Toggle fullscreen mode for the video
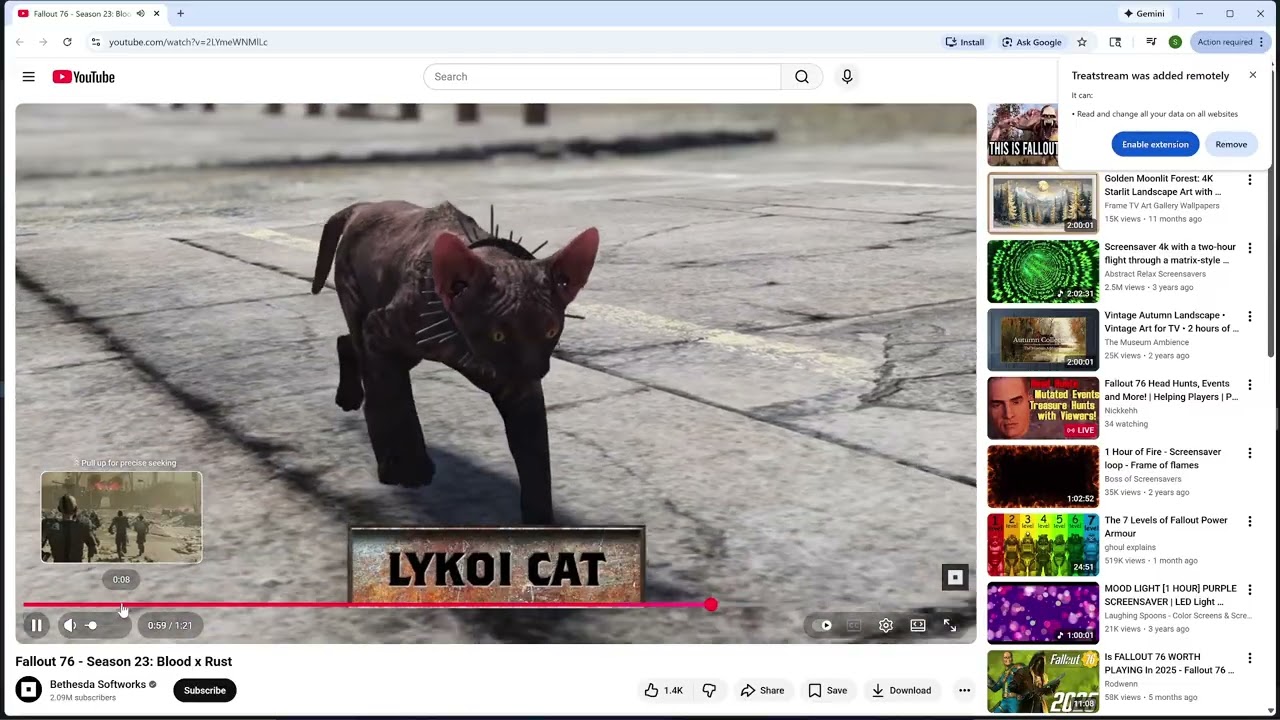This screenshot has width=1280, height=720. 950,625
